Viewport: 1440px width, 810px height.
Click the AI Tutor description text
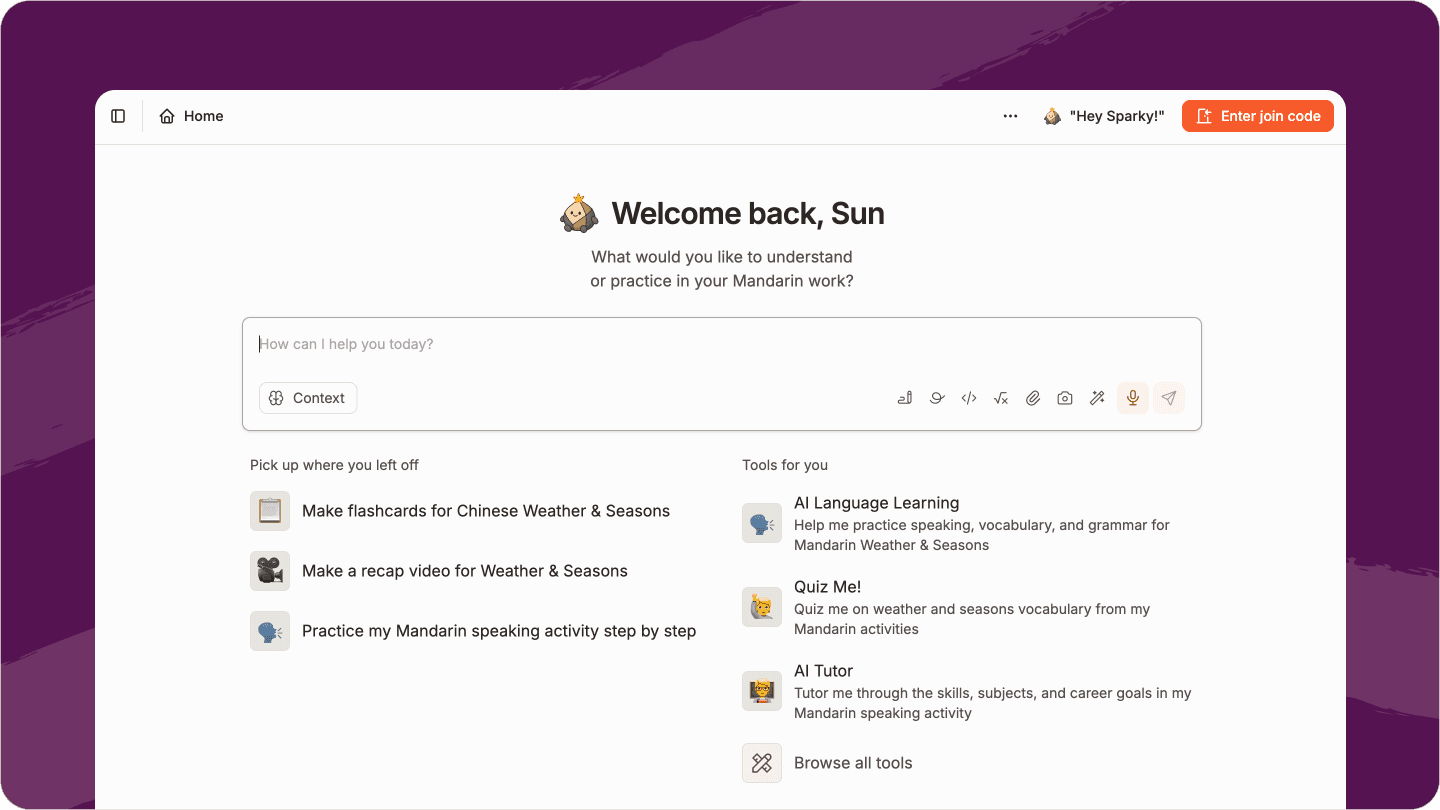[x=993, y=703]
